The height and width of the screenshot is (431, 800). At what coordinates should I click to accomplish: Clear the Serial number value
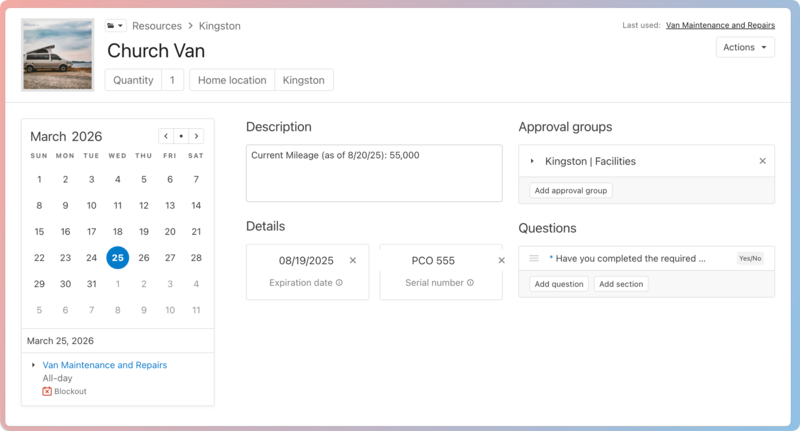502,261
